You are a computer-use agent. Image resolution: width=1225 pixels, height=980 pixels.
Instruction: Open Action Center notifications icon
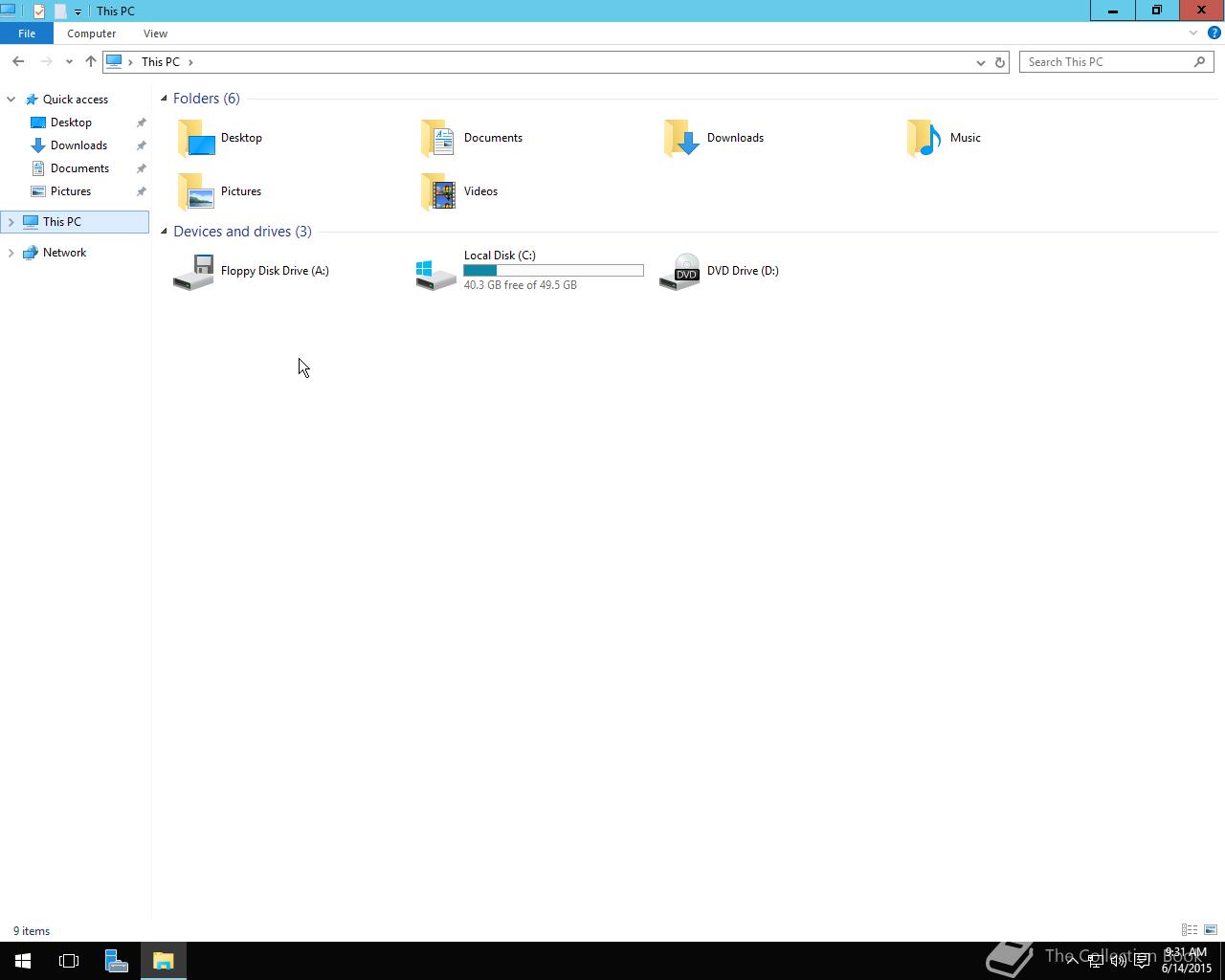[1142, 961]
